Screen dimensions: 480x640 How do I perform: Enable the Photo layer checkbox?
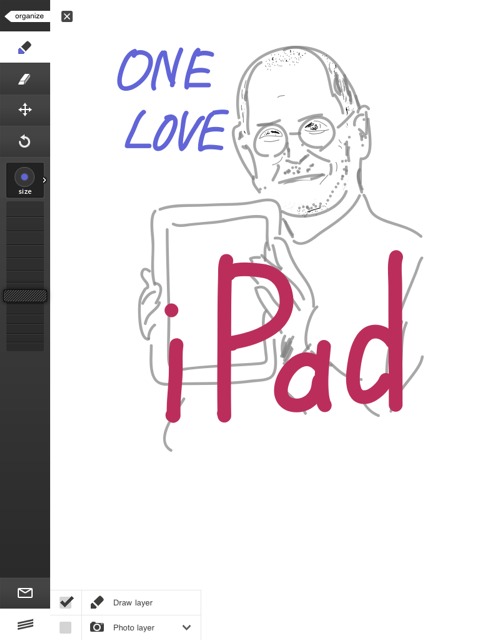coord(65,627)
